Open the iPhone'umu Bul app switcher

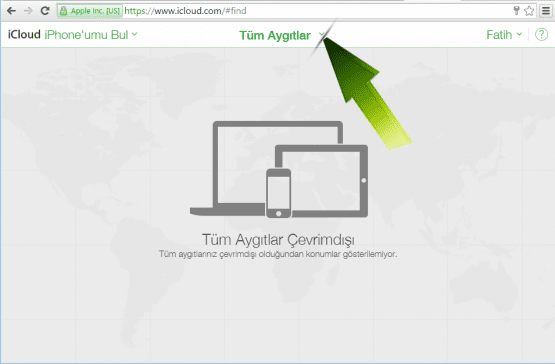[x=91, y=35]
